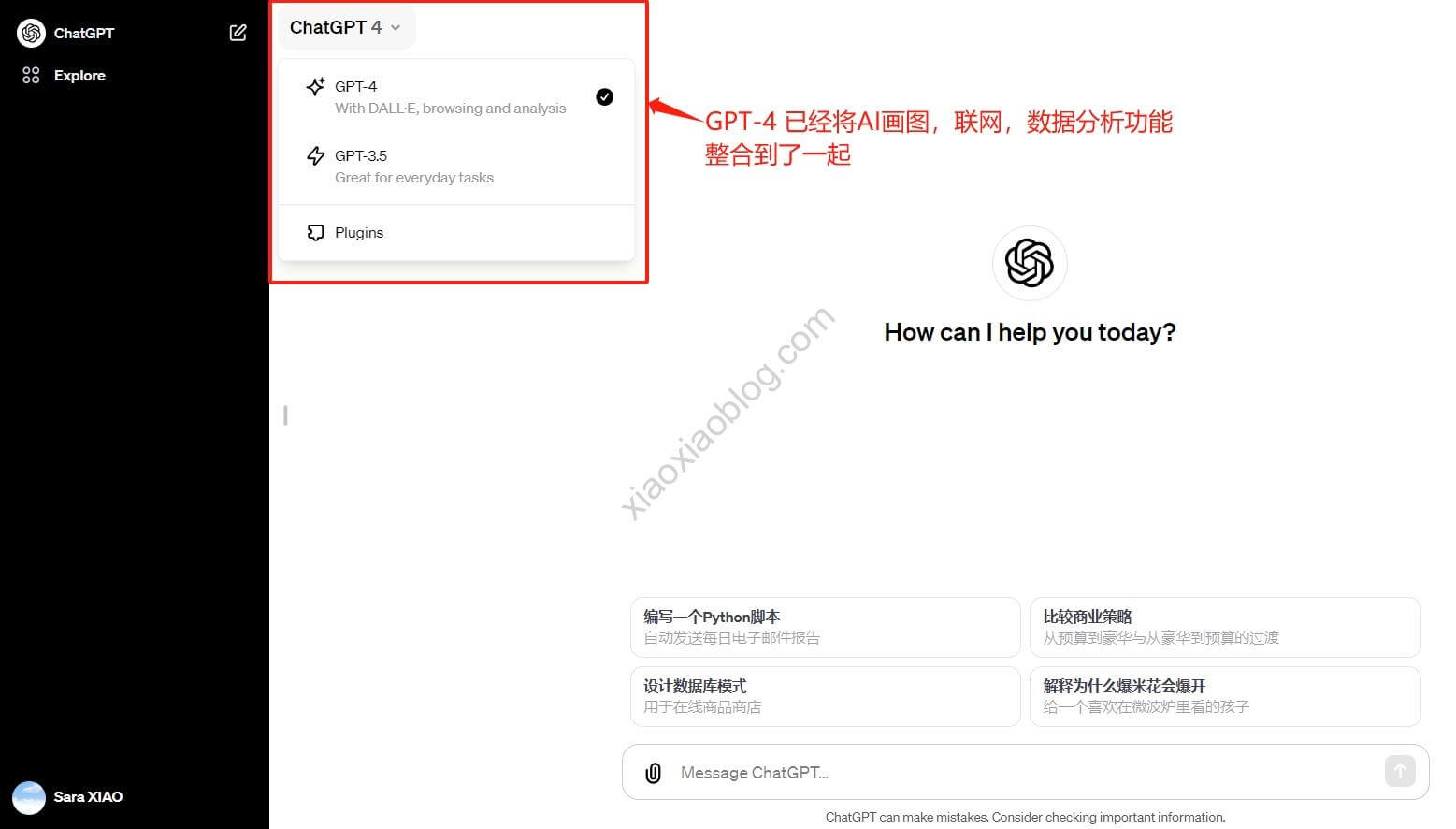
Task: Choose the 设计数据库模式 suggestion card
Action: click(825, 696)
